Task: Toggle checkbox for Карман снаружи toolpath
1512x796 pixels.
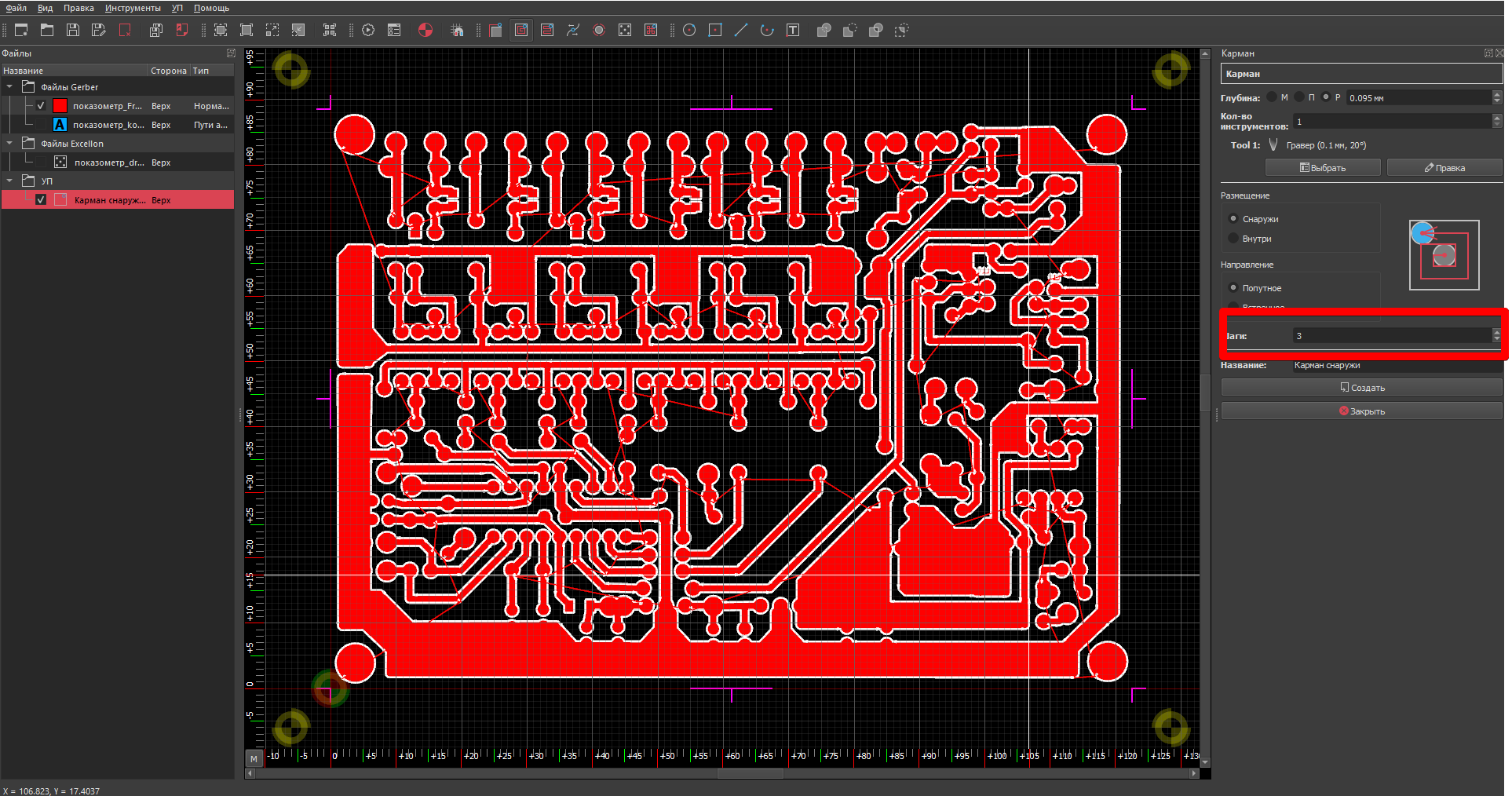Action: click(41, 200)
